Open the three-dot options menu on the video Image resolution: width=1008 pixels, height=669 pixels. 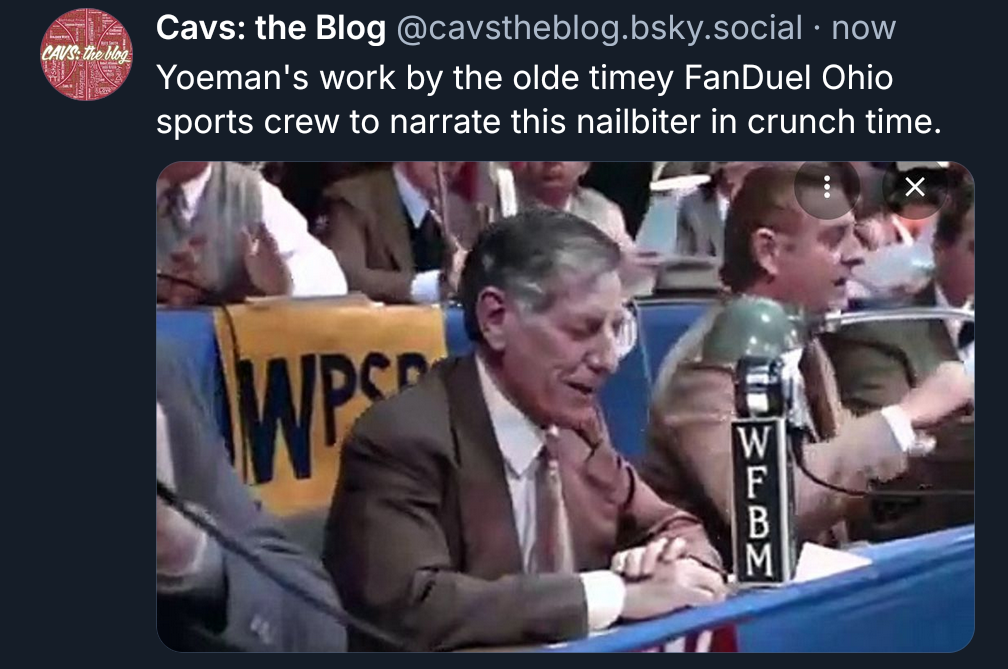pos(827,187)
